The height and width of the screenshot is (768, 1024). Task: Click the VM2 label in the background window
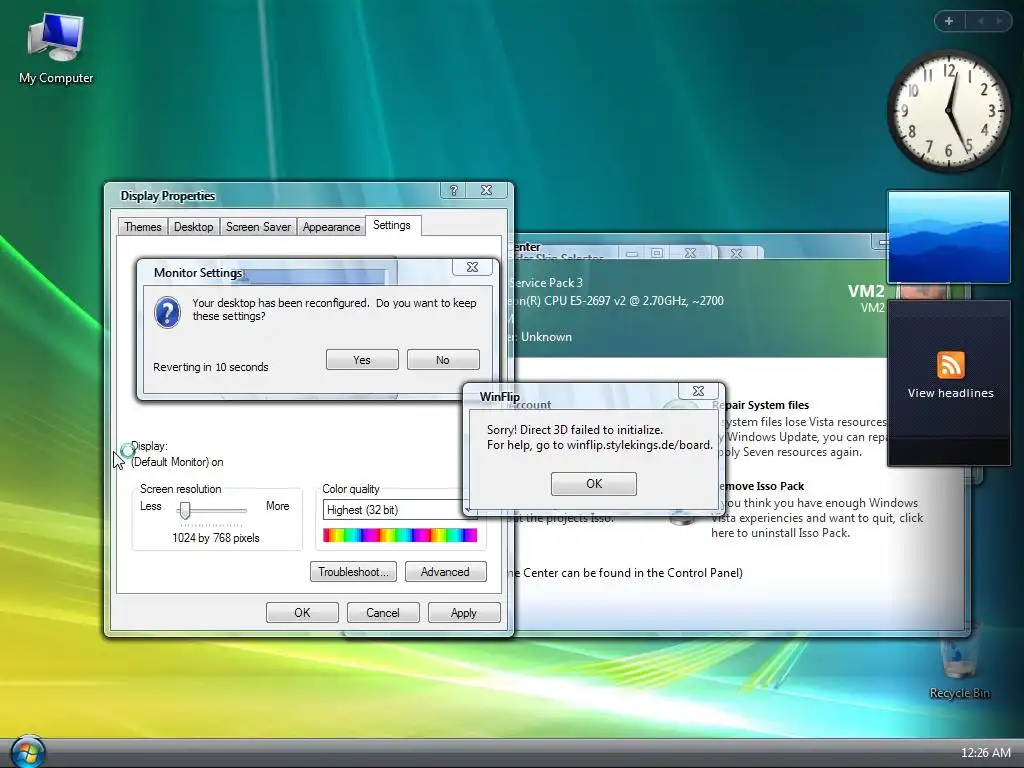pyautogui.click(x=866, y=291)
